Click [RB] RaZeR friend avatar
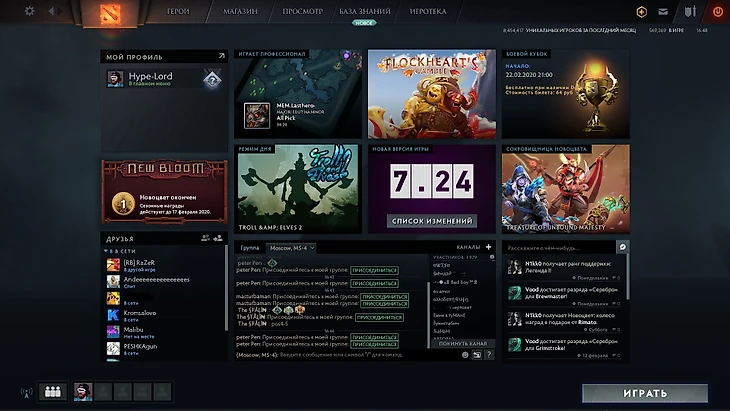Screen dimensions: 730x411 tap(113, 265)
